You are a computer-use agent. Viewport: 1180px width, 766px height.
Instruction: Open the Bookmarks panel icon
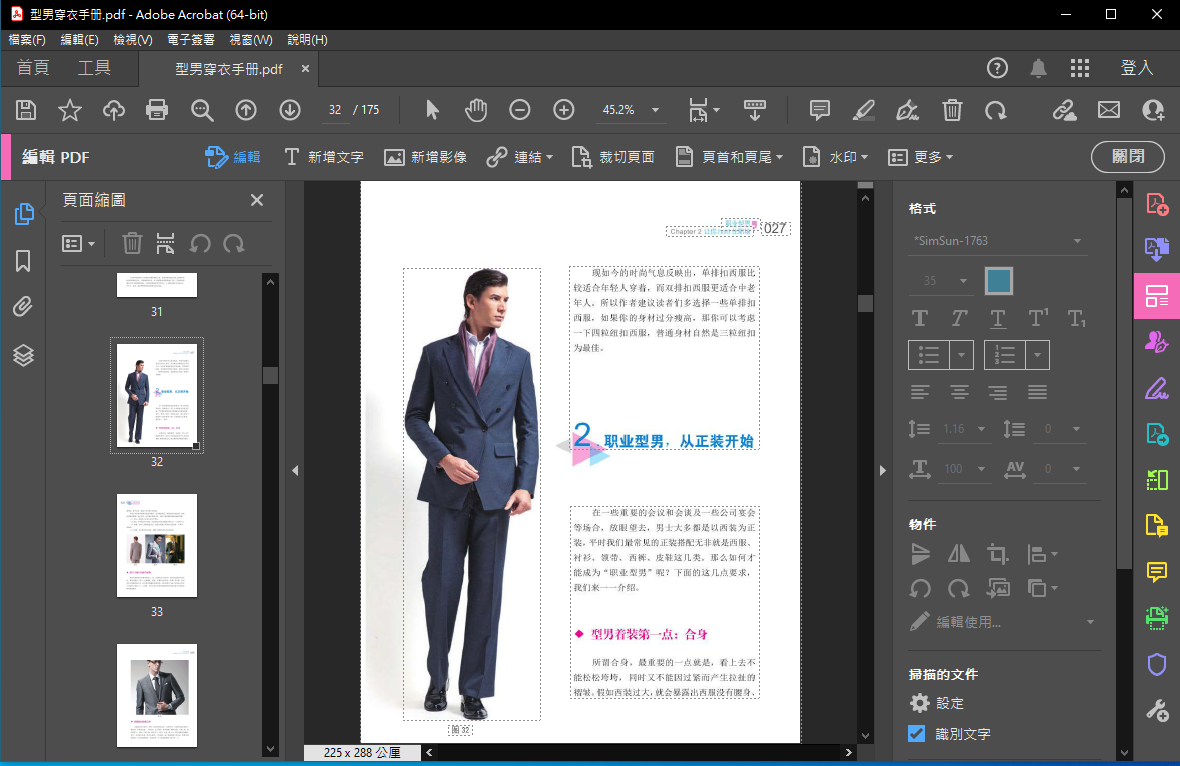(x=24, y=261)
